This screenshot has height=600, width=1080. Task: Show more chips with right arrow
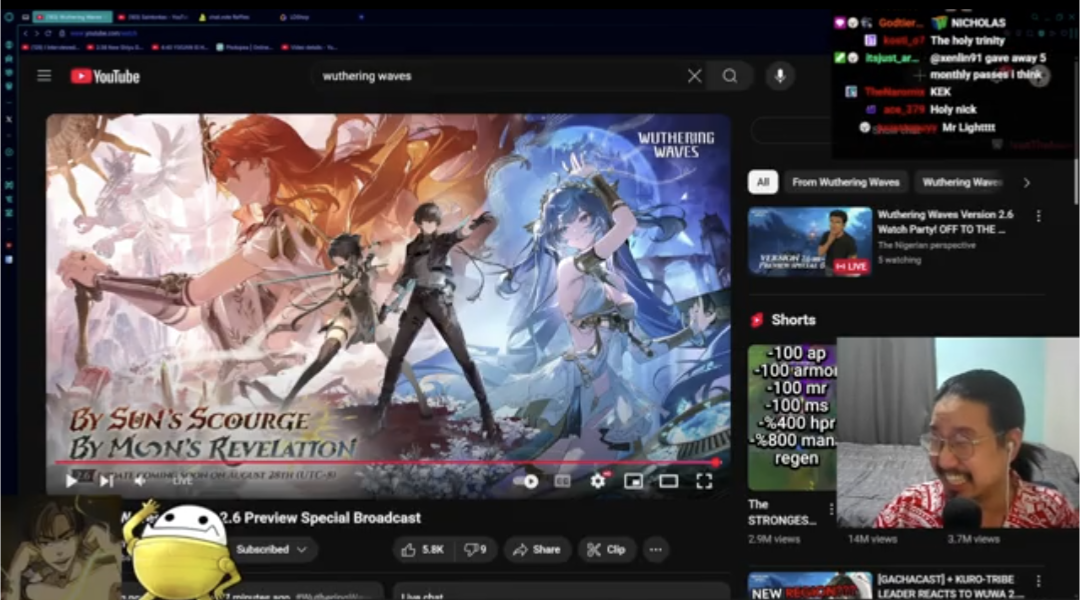pos(1026,183)
